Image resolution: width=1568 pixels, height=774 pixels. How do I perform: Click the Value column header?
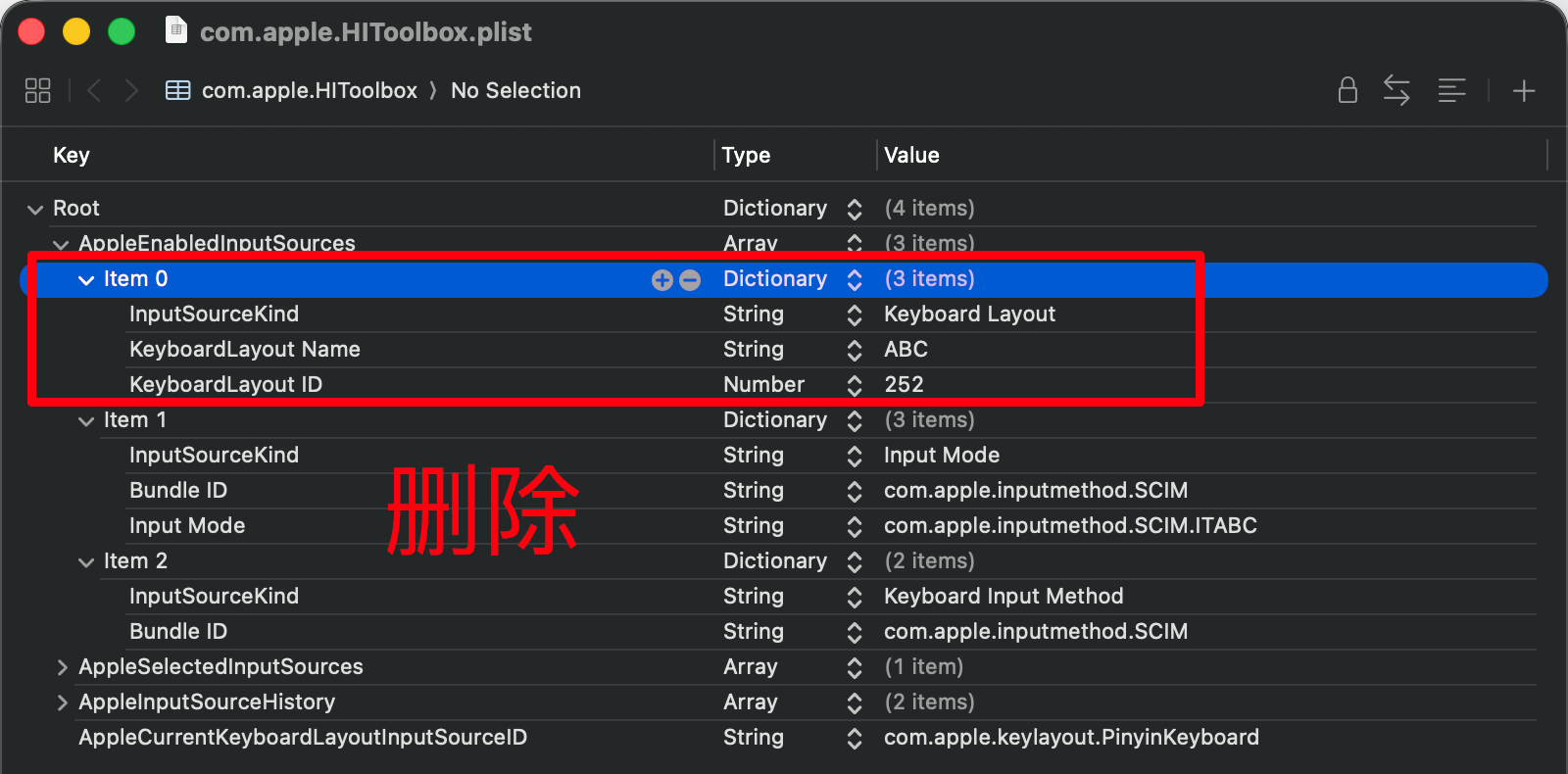point(911,155)
